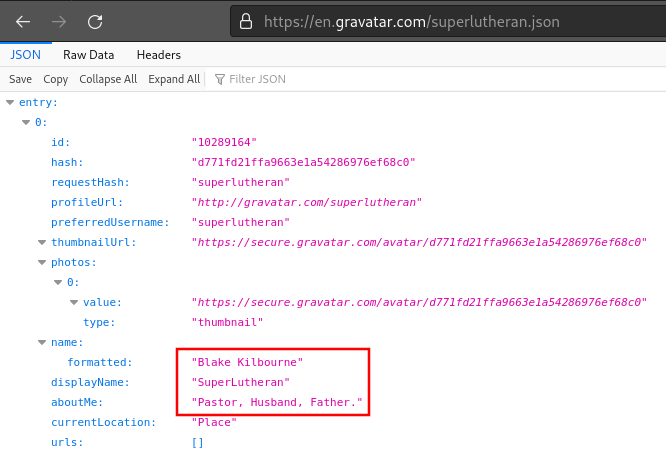Click the value "Pastor, Husband, Father."
This screenshot has height=466, width=666.
click(x=277, y=402)
